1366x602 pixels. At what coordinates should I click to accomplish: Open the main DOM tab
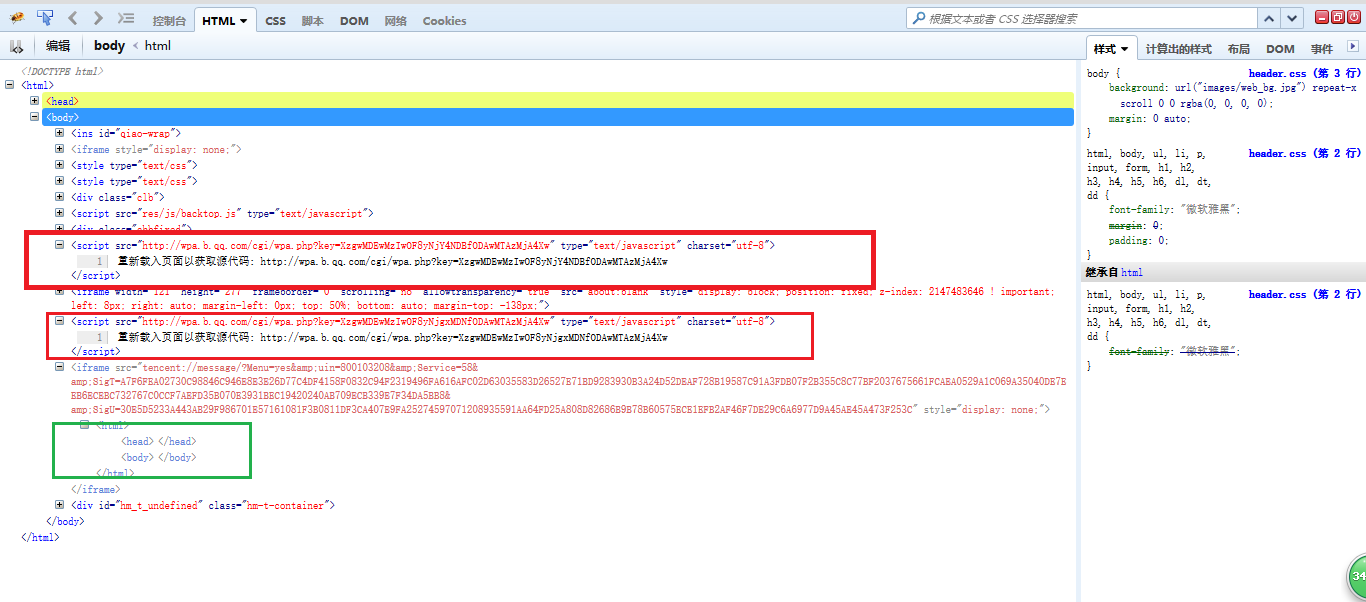pos(354,21)
